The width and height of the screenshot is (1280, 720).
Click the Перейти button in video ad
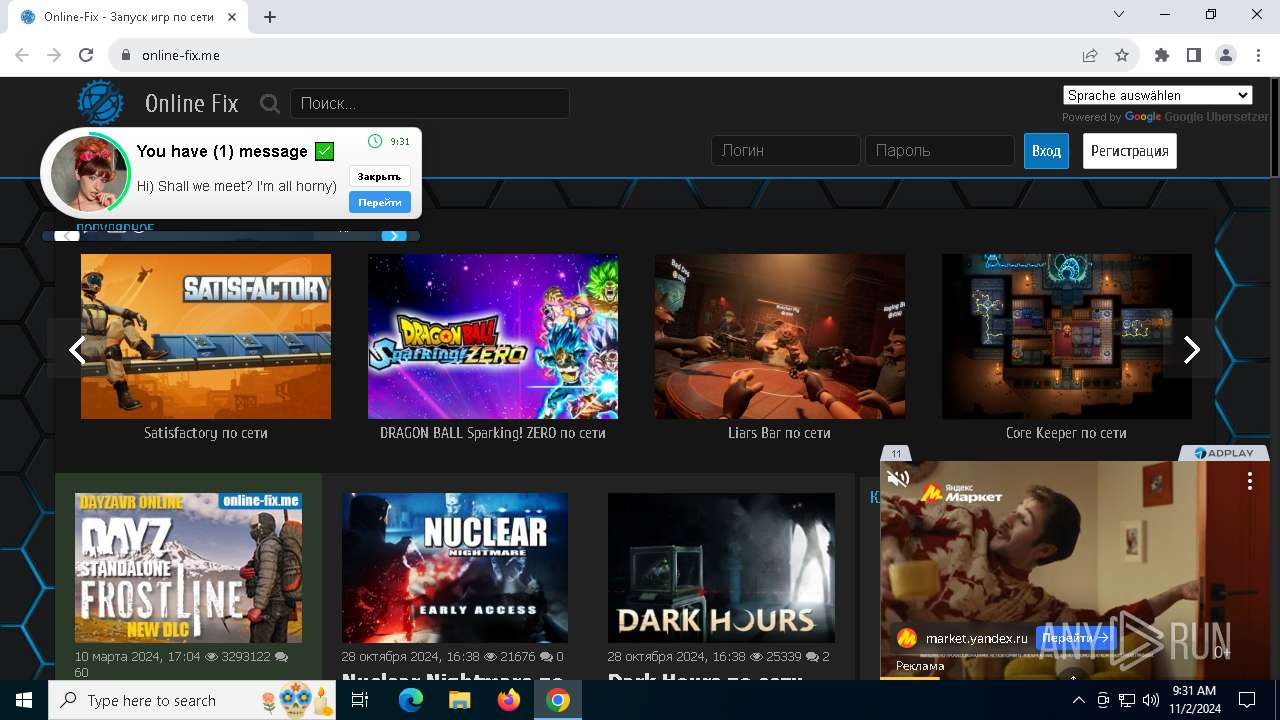tap(1075, 637)
